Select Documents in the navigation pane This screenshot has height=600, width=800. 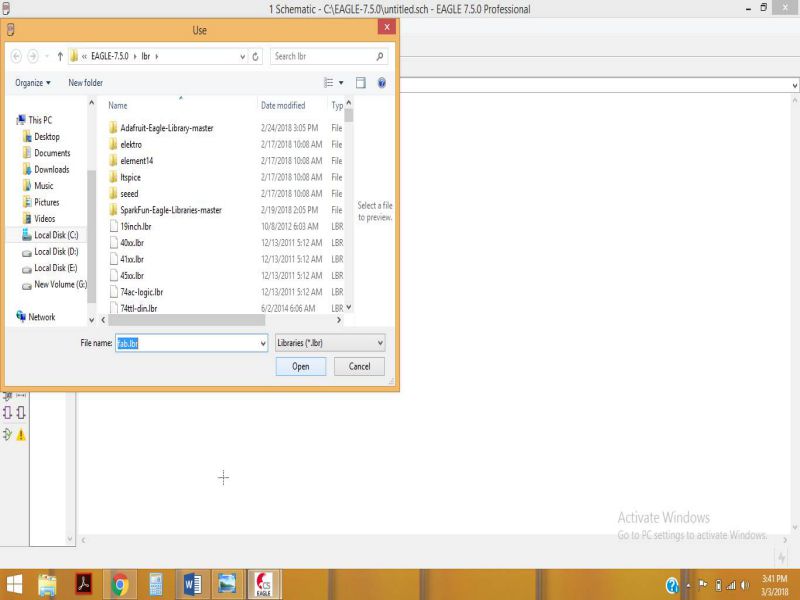pyautogui.click(x=52, y=153)
